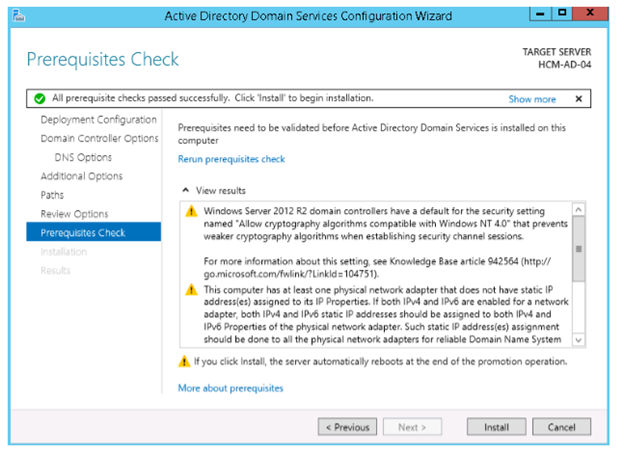Click the green success checkmark icon

pos(39,99)
